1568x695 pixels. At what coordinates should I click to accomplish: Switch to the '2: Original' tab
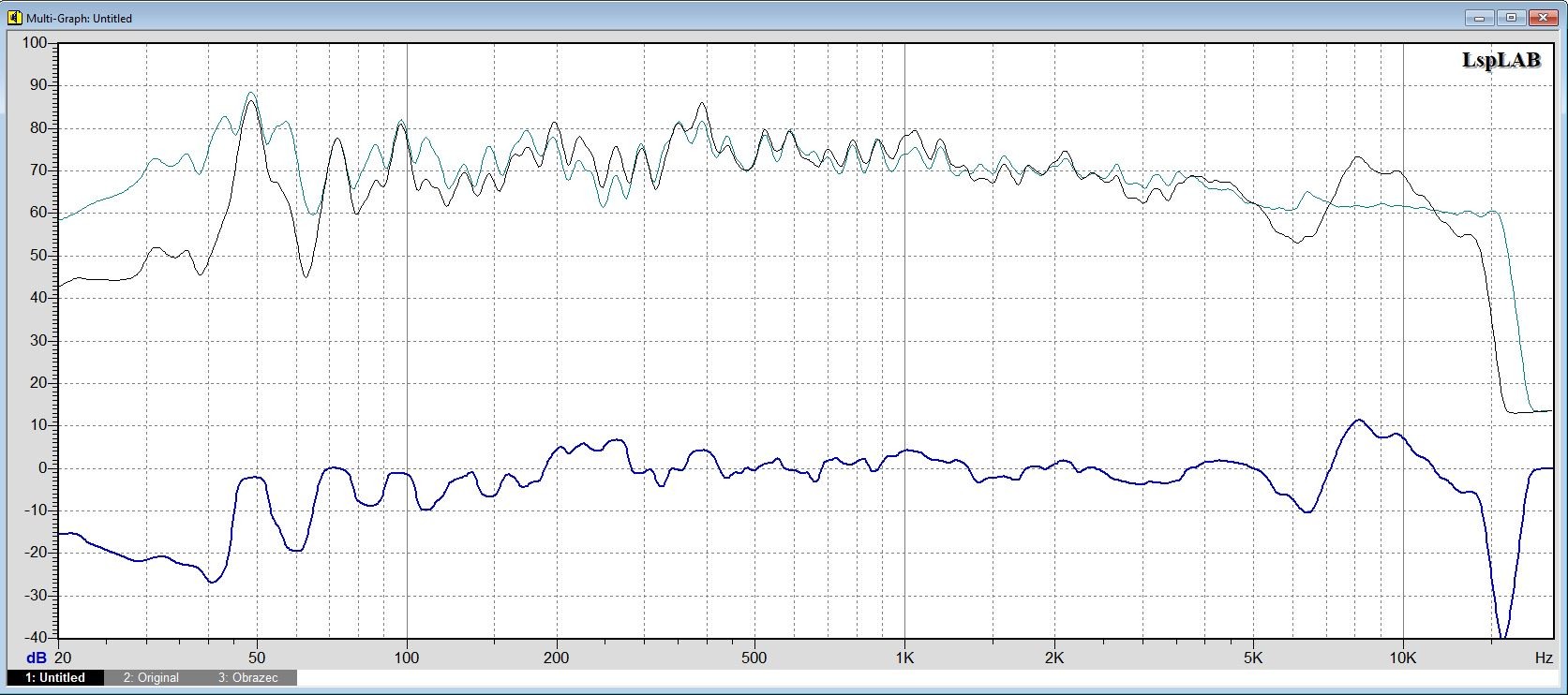click(151, 677)
